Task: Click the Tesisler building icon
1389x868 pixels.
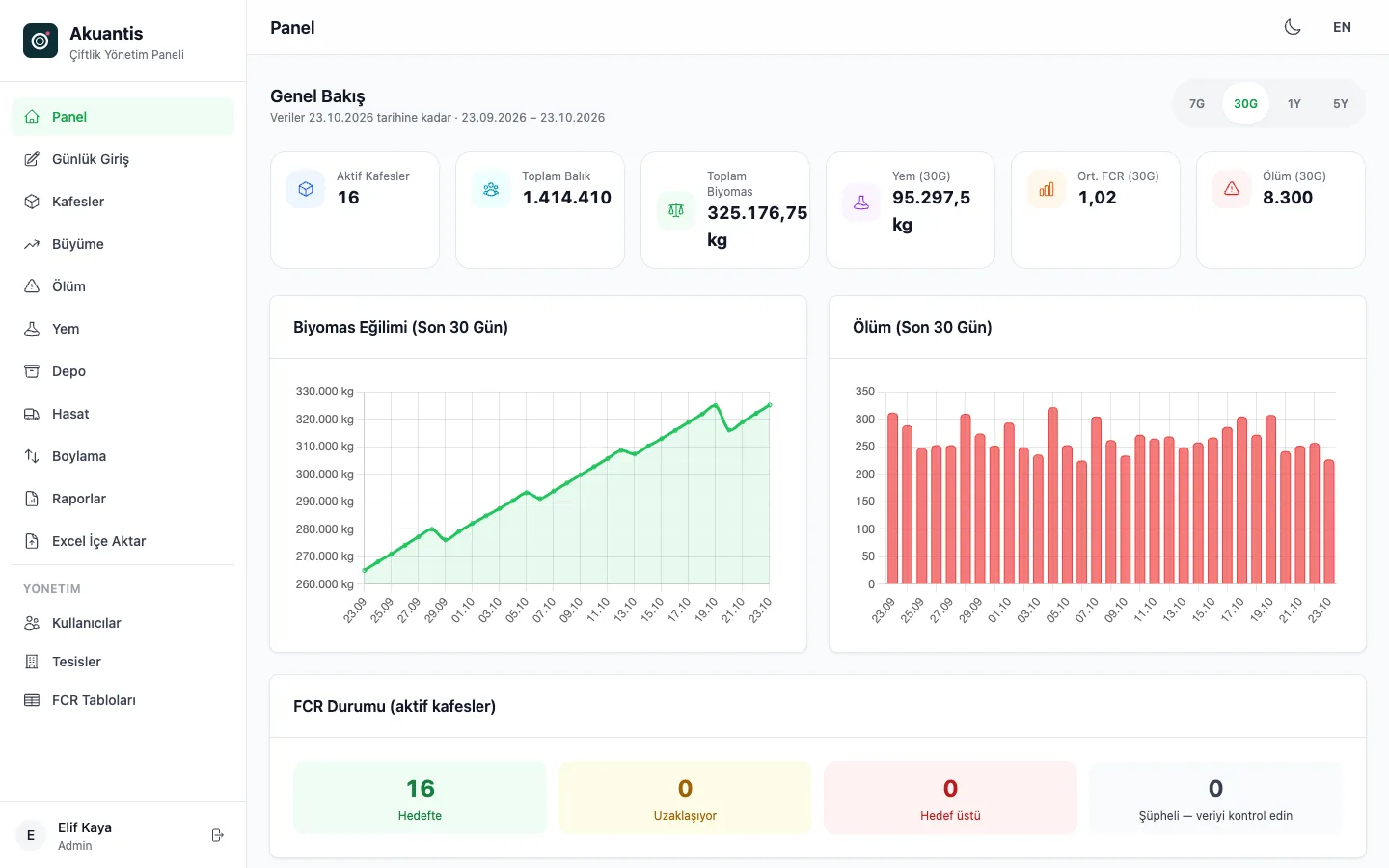Action: pyautogui.click(x=32, y=662)
